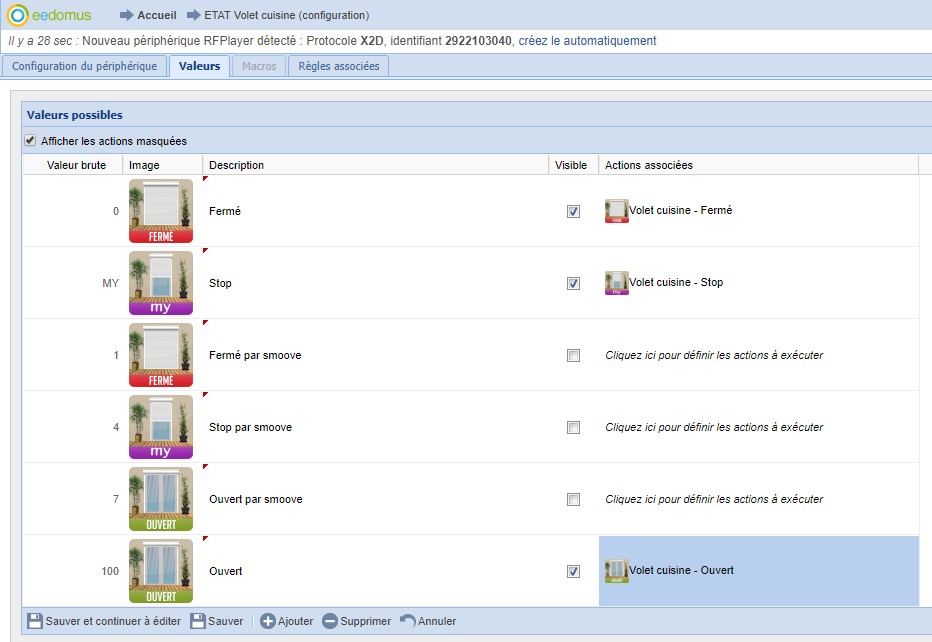The height and width of the screenshot is (642, 932).
Task: Enable Visible for Fermé par smoove
Action: 573,355
